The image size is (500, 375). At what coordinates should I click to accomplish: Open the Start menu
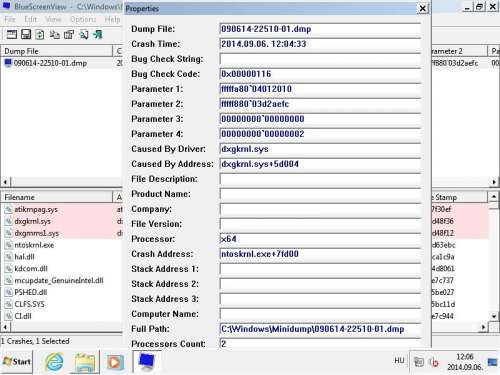click(17, 362)
